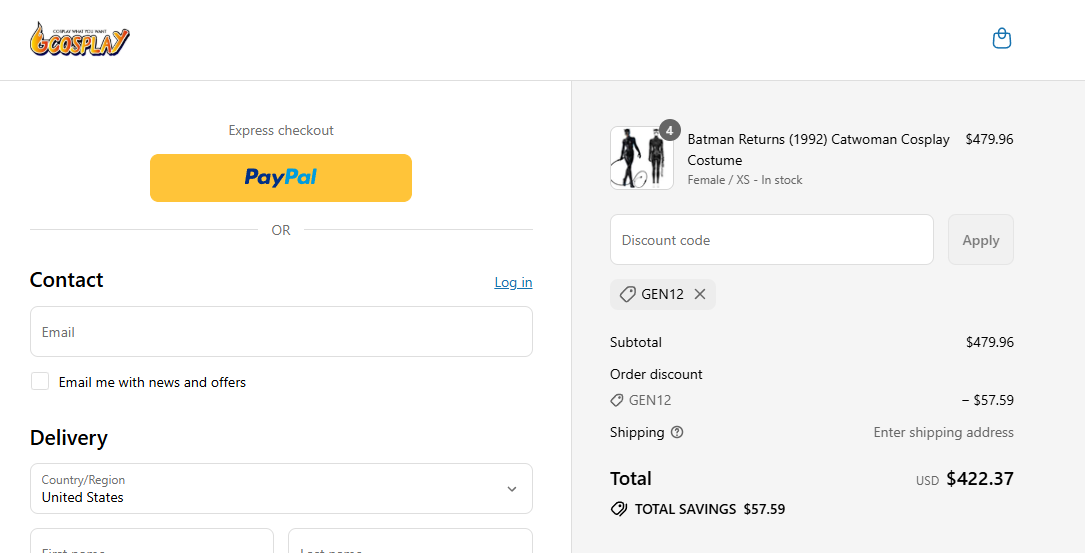Click the Order discount label
The height and width of the screenshot is (553, 1085).
click(x=656, y=374)
